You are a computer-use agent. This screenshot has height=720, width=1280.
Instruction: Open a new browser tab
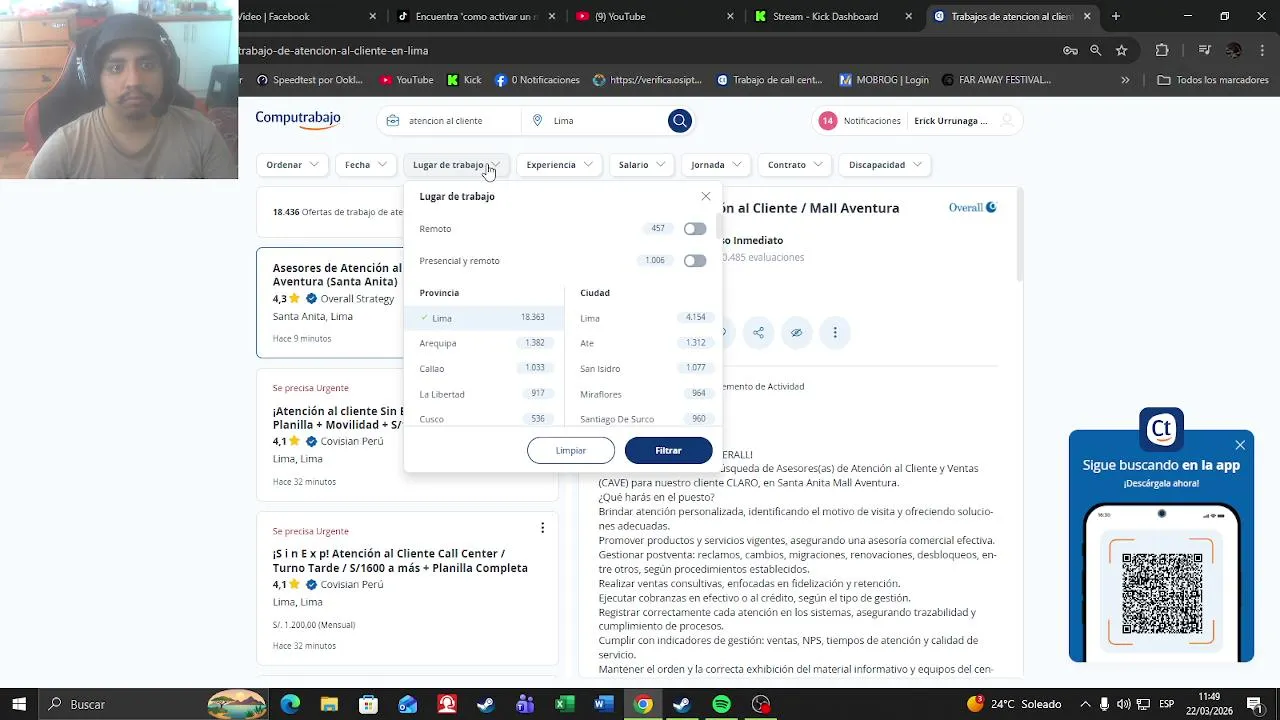tap(1116, 16)
